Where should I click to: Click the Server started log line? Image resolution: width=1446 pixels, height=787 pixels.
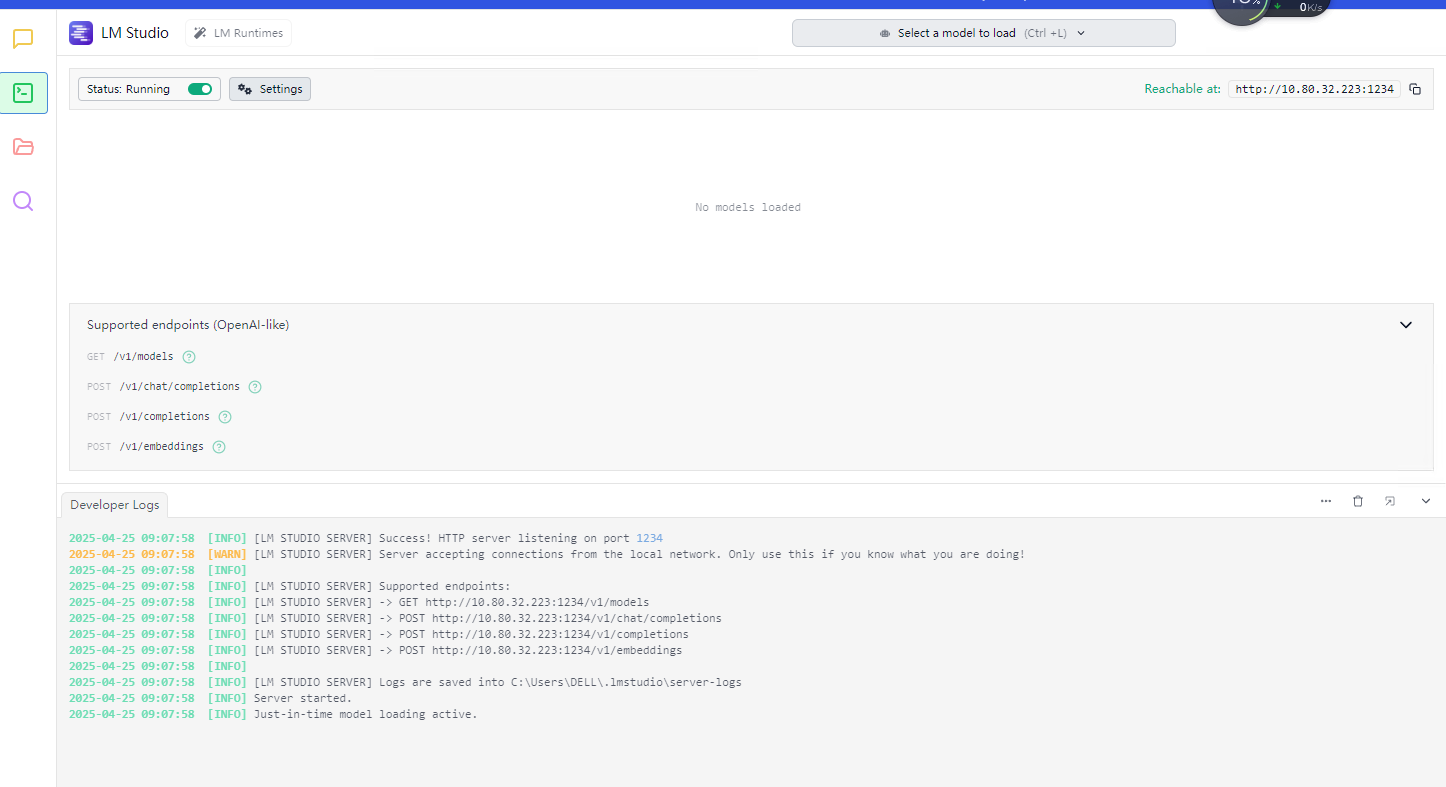click(210, 698)
